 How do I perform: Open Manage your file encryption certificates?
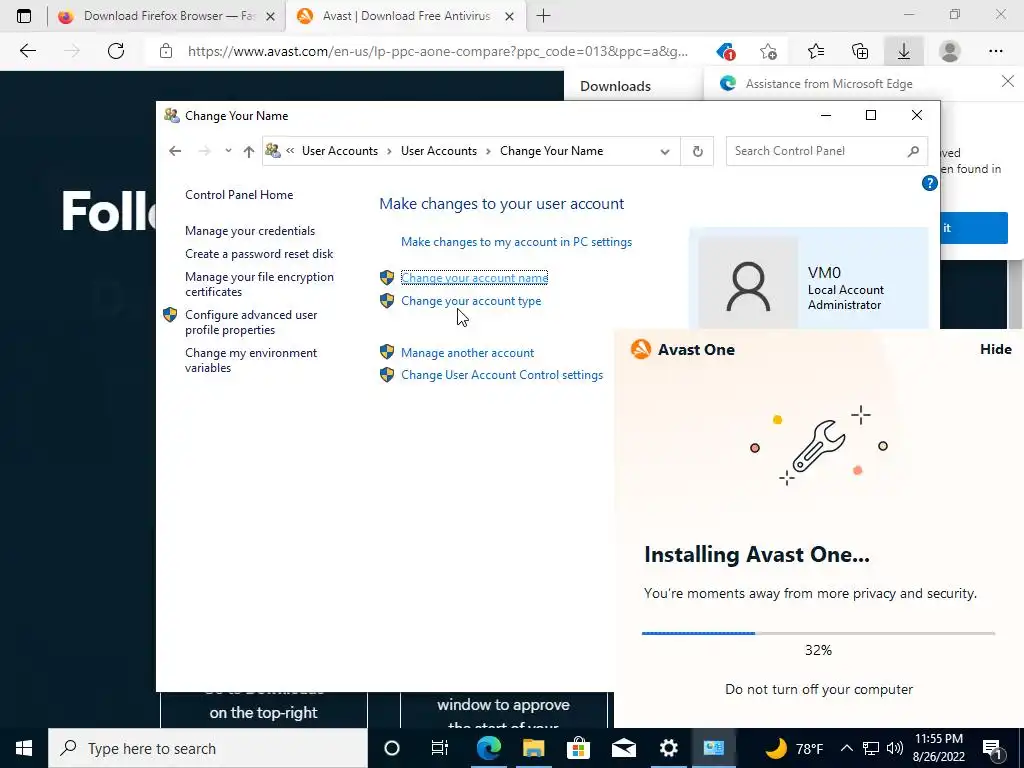(259, 284)
